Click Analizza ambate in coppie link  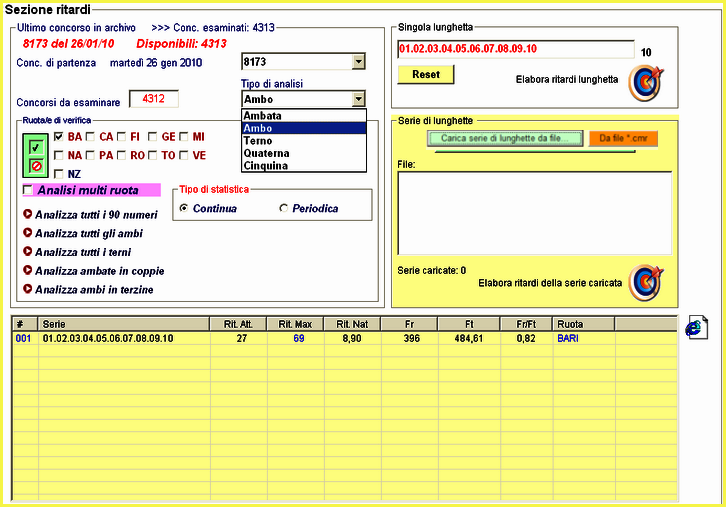(100, 271)
